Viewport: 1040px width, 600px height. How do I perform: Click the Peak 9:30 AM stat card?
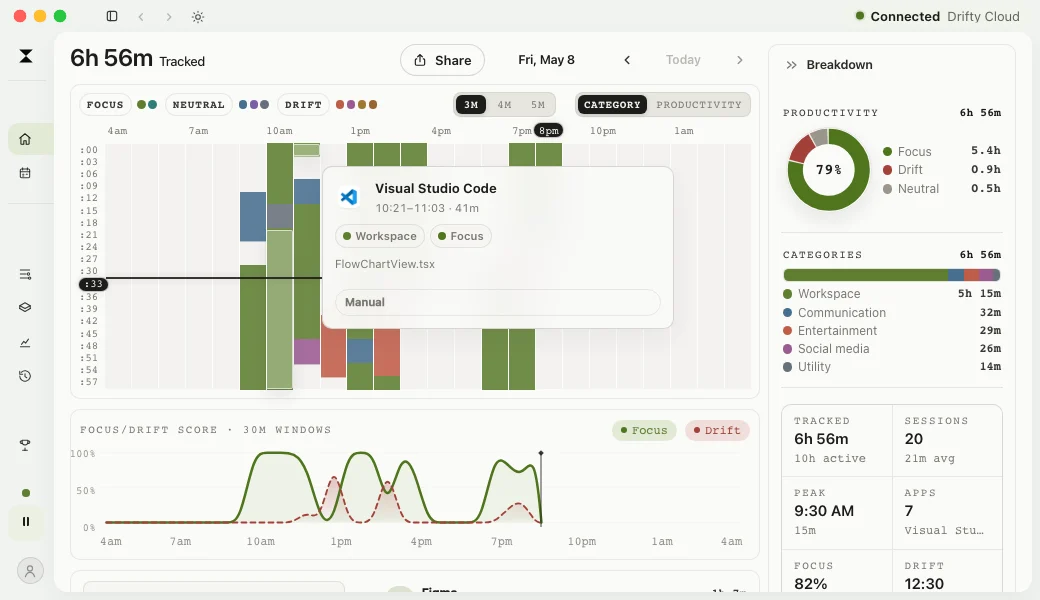point(837,512)
